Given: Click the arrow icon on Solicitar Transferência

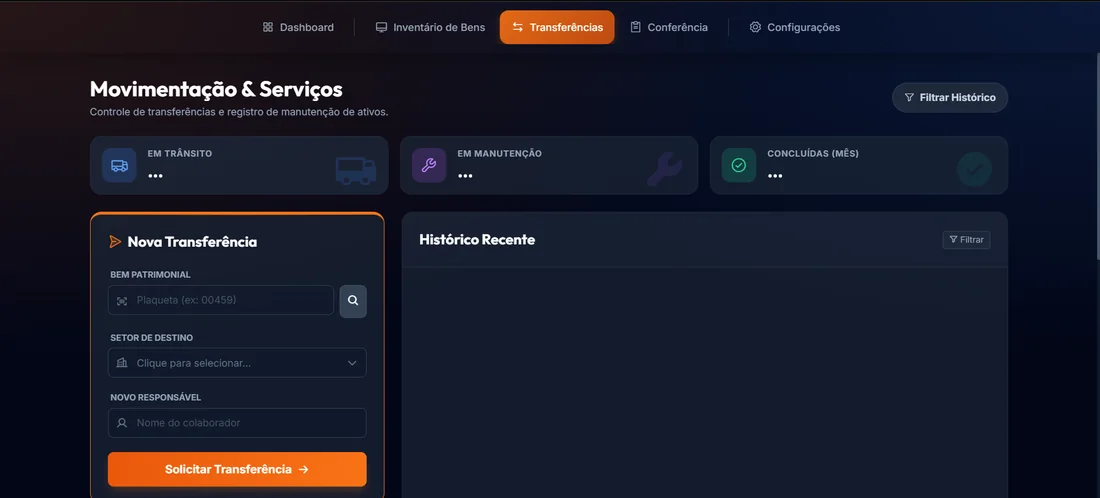Looking at the screenshot, I should pyautogui.click(x=304, y=469).
